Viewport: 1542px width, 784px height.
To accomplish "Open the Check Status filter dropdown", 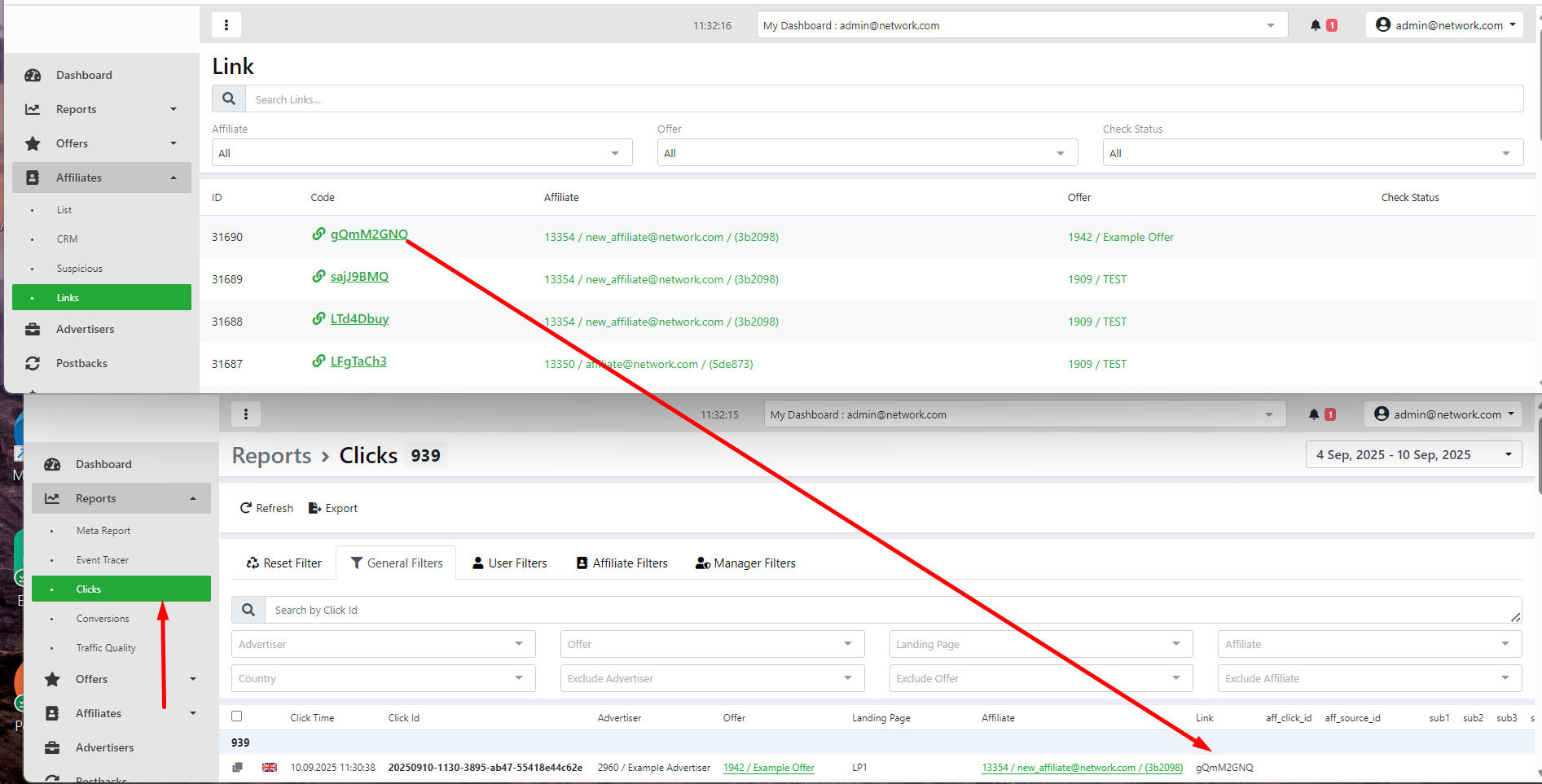I will pyautogui.click(x=1311, y=153).
